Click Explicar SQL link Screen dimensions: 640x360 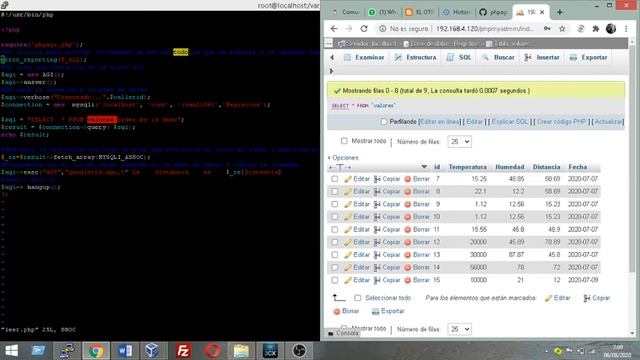(510, 122)
